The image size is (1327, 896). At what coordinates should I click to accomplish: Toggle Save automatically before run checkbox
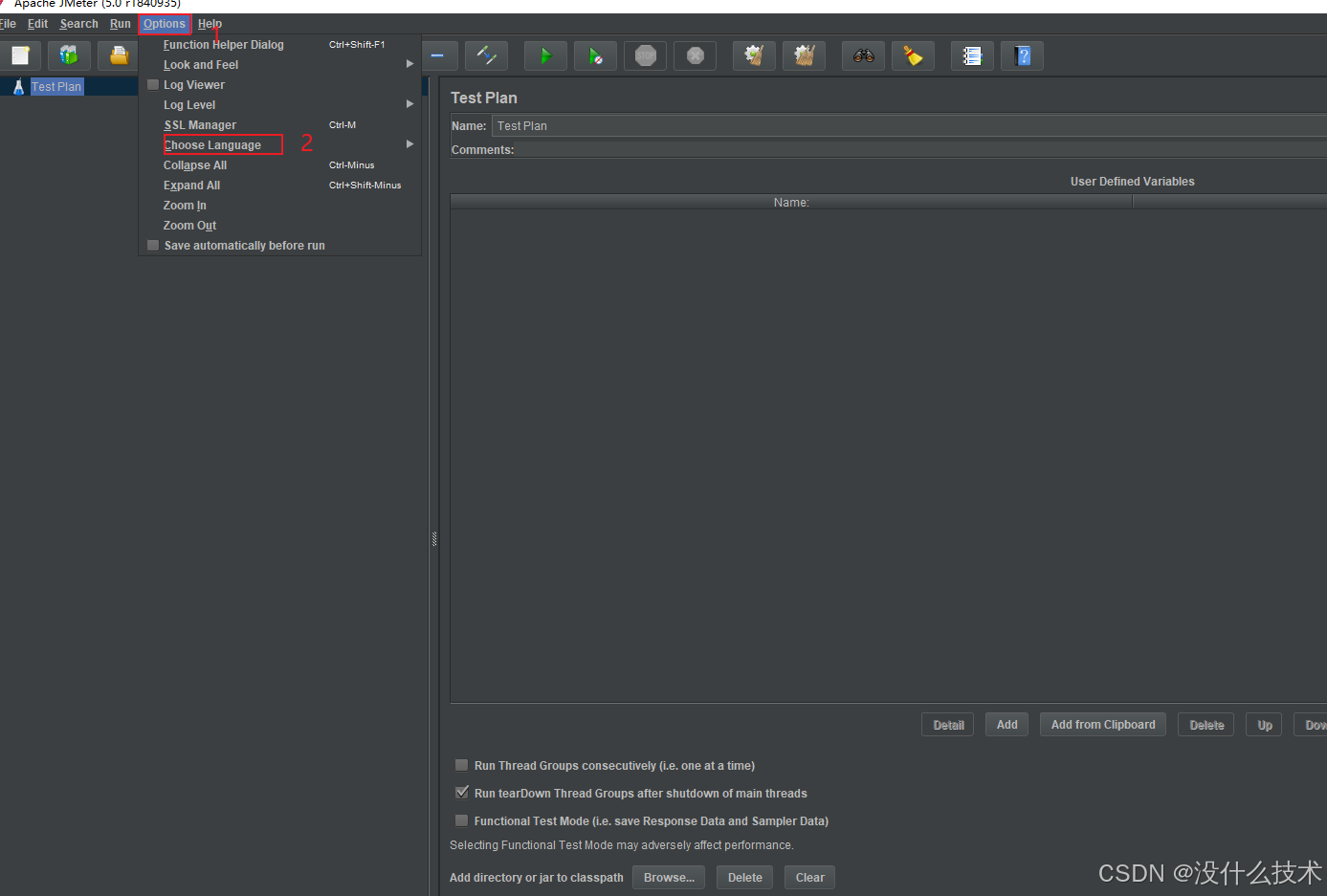tap(153, 245)
